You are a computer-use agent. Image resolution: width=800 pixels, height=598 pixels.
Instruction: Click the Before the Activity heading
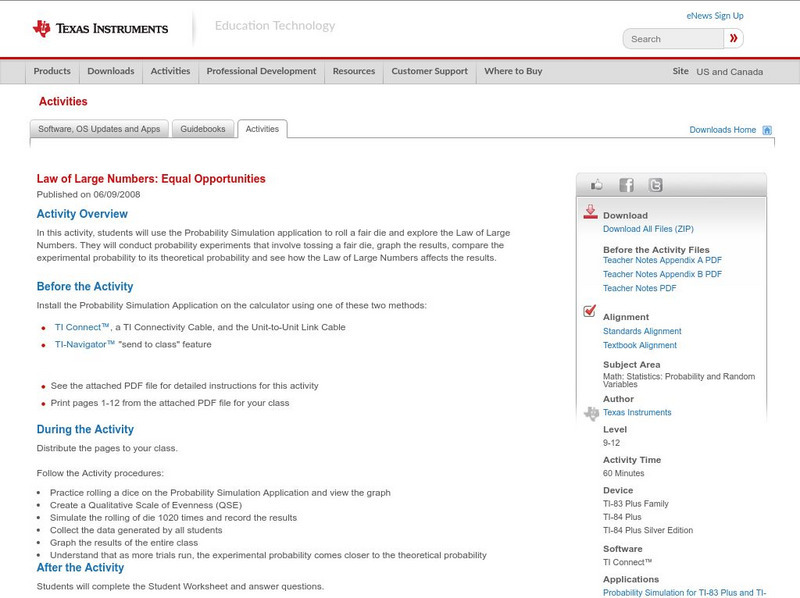tap(85, 286)
